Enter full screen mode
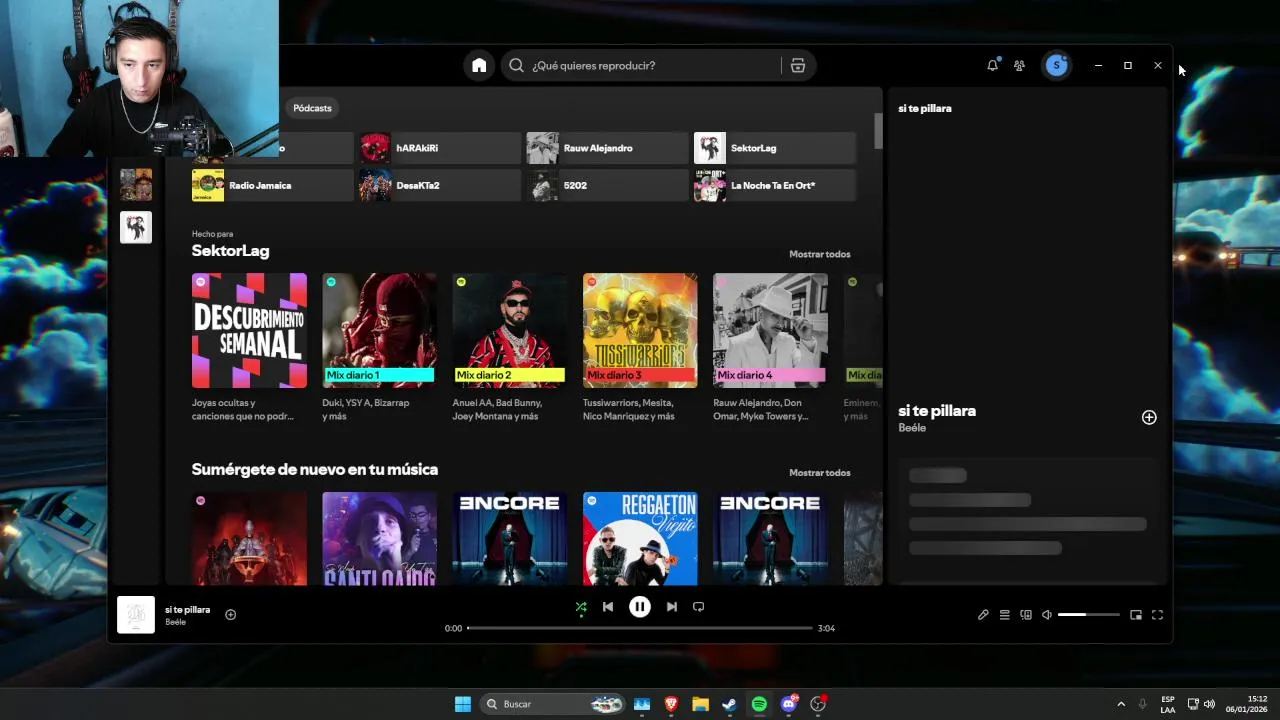The image size is (1280, 720). coord(1157,615)
